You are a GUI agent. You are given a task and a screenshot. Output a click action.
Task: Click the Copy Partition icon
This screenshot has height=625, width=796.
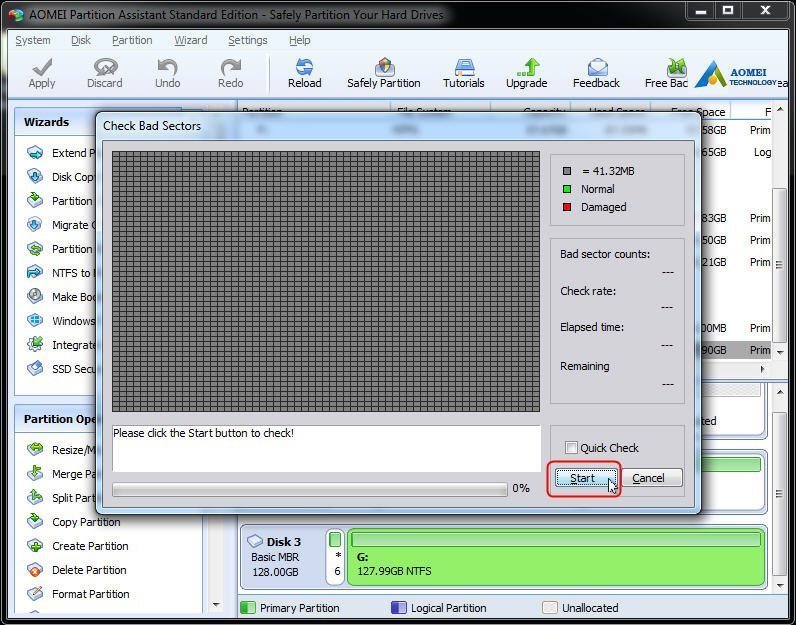pos(35,521)
